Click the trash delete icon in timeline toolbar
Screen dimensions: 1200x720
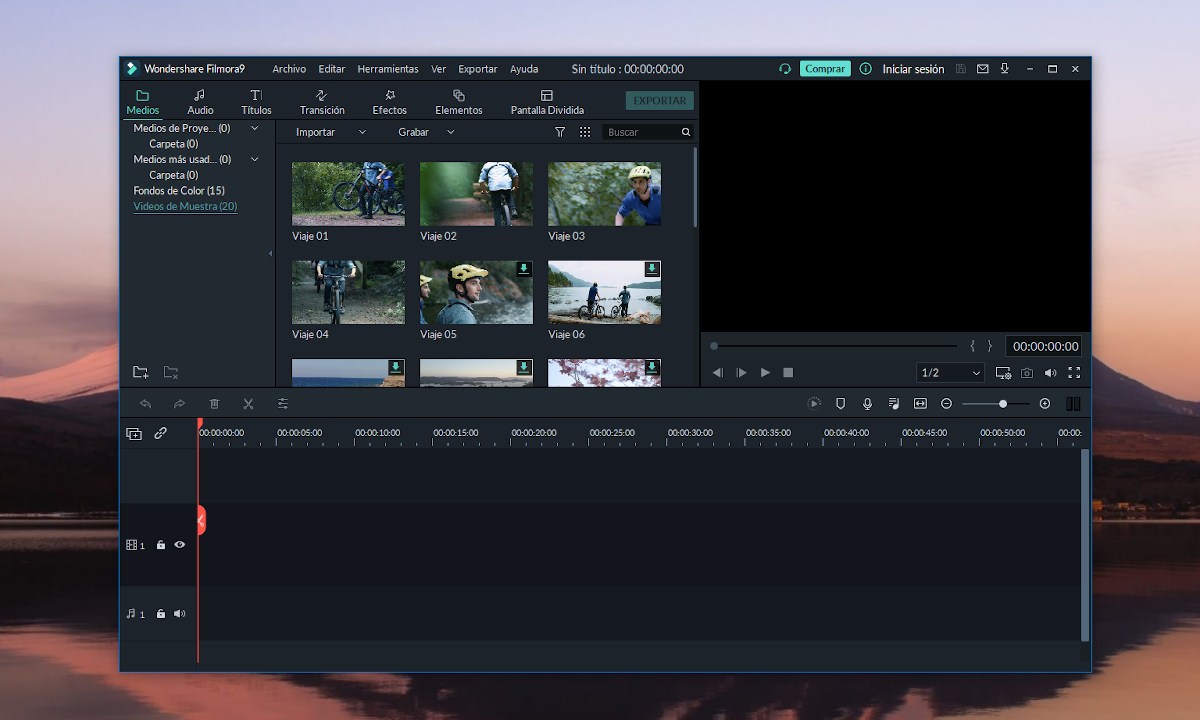point(214,404)
